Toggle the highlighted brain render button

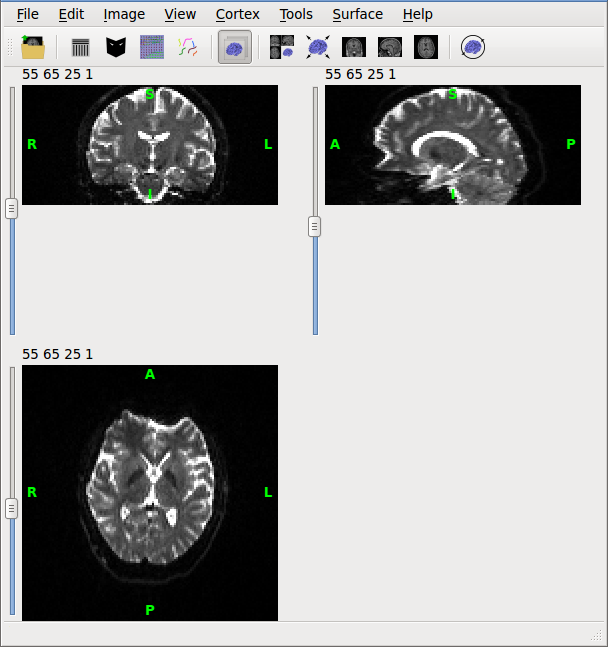pyautogui.click(x=235, y=47)
